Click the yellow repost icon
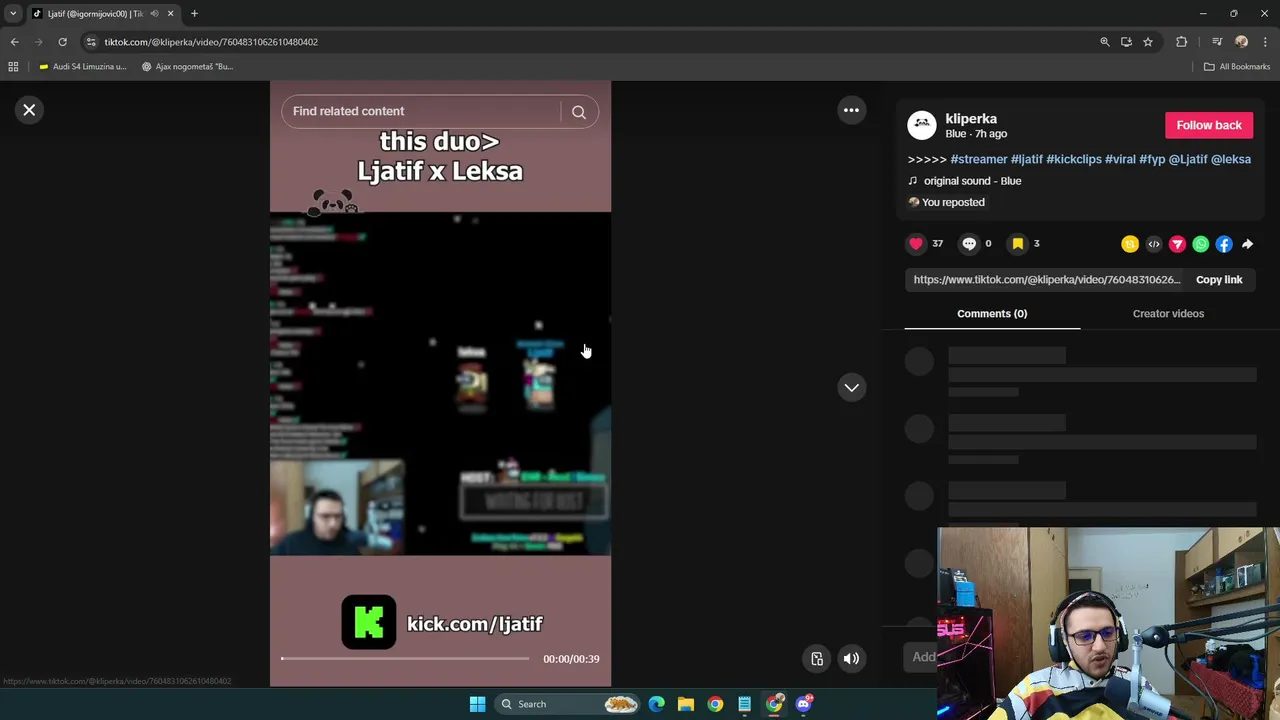This screenshot has height=720, width=1280. [1130, 244]
